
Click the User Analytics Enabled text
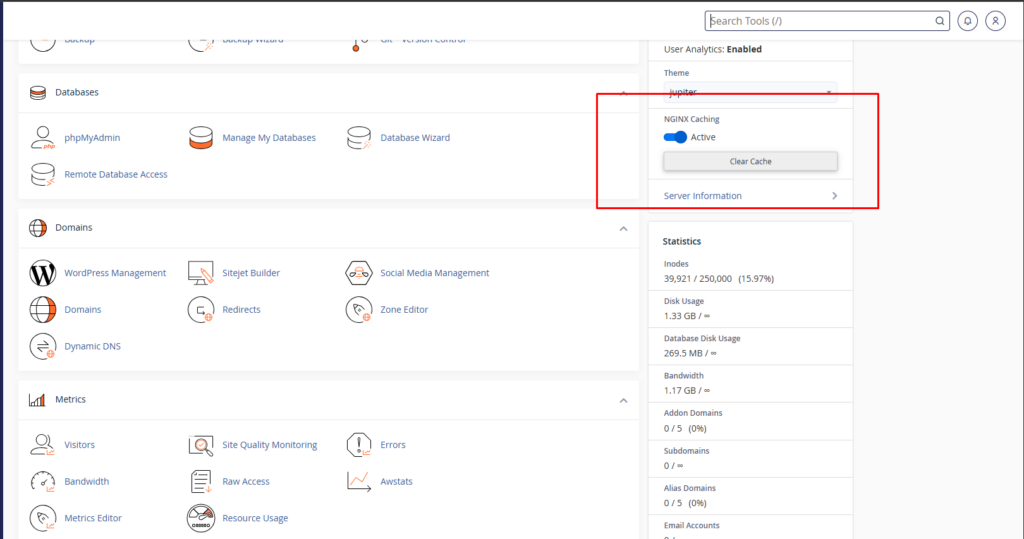pos(712,49)
